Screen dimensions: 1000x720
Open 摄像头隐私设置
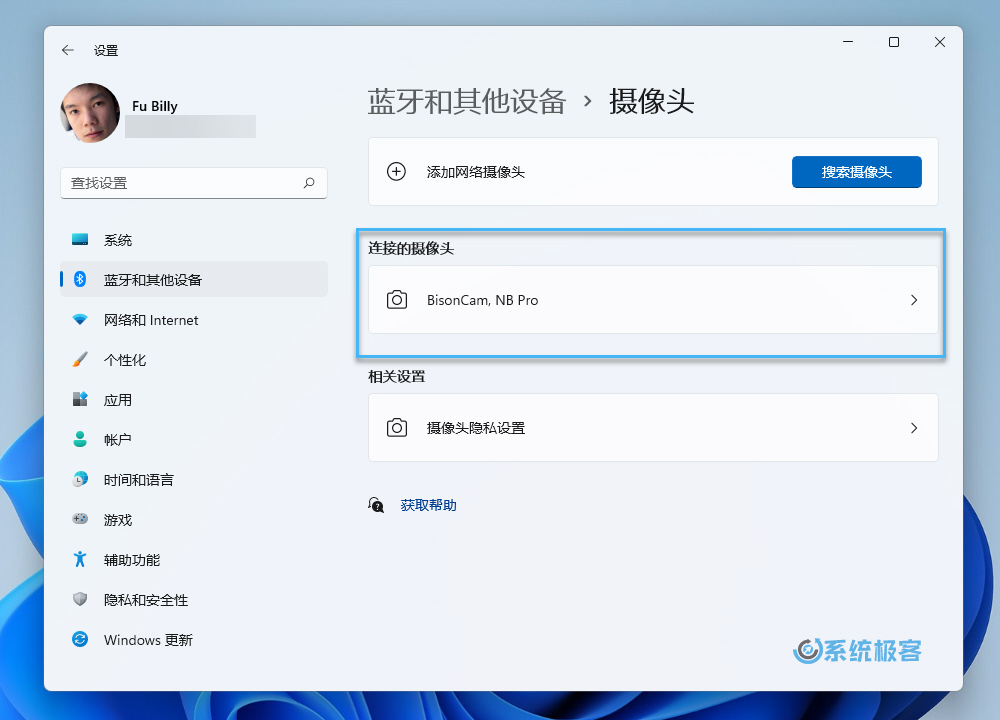(653, 427)
